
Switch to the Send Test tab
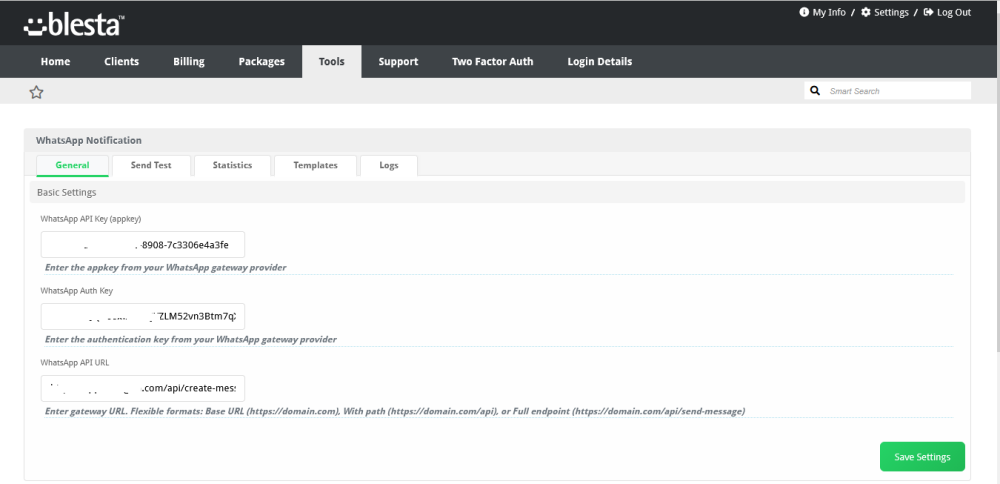point(150,165)
